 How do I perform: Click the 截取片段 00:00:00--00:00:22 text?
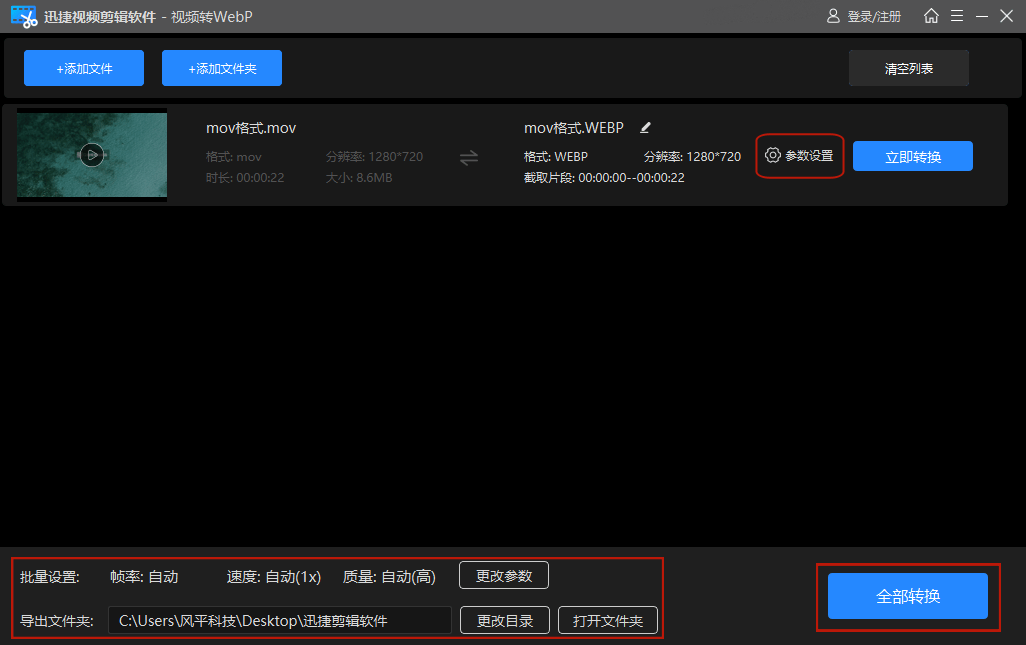[604, 178]
